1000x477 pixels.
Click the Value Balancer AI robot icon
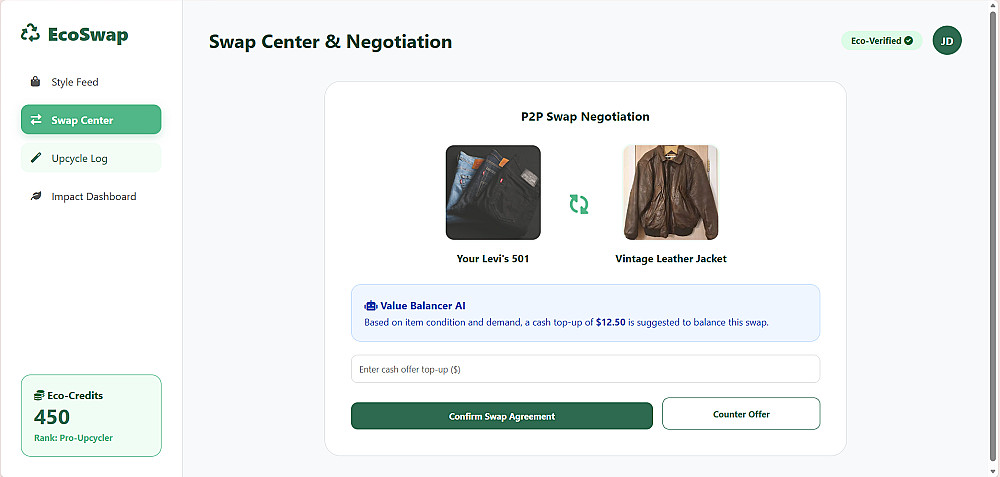point(370,306)
